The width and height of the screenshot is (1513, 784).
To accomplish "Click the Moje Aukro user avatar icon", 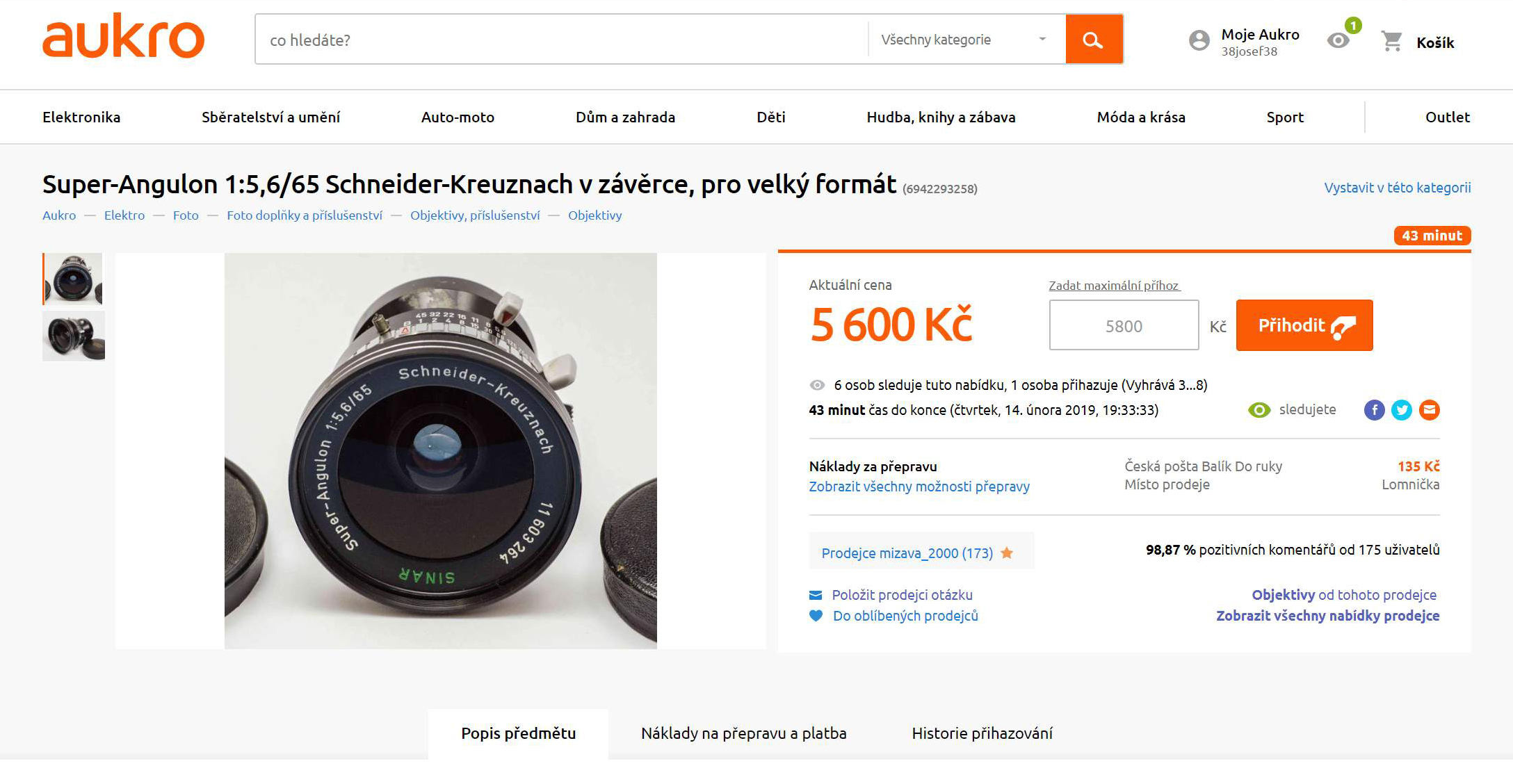I will [x=1199, y=40].
